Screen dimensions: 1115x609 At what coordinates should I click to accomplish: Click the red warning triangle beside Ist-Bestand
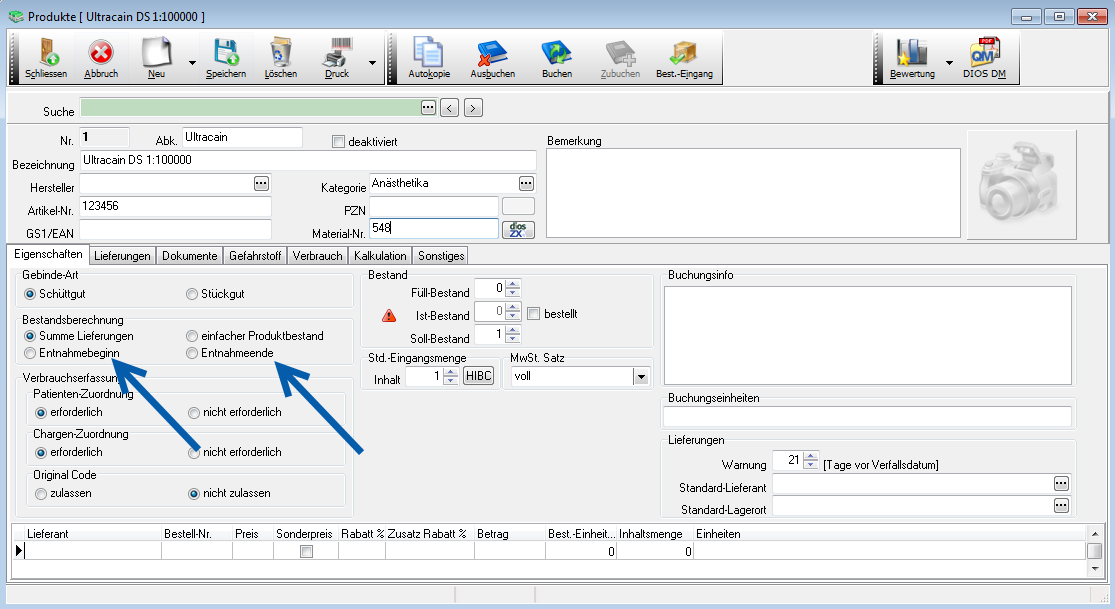click(389, 315)
